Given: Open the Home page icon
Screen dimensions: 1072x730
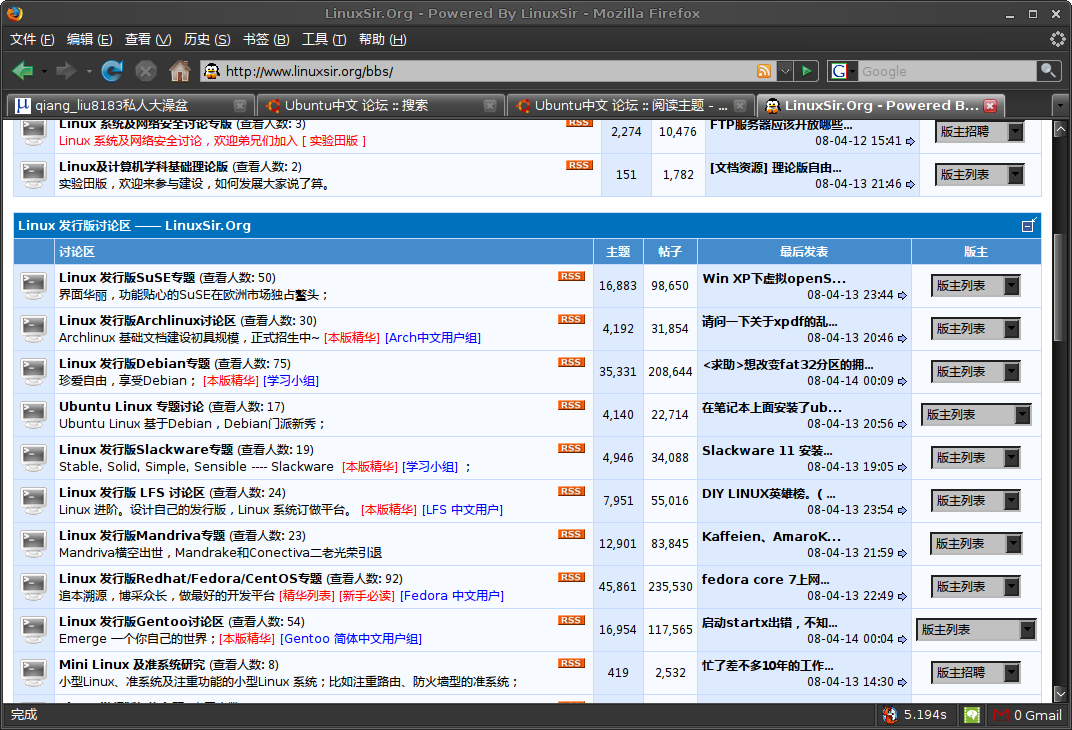Looking at the screenshot, I should tap(180, 70).
